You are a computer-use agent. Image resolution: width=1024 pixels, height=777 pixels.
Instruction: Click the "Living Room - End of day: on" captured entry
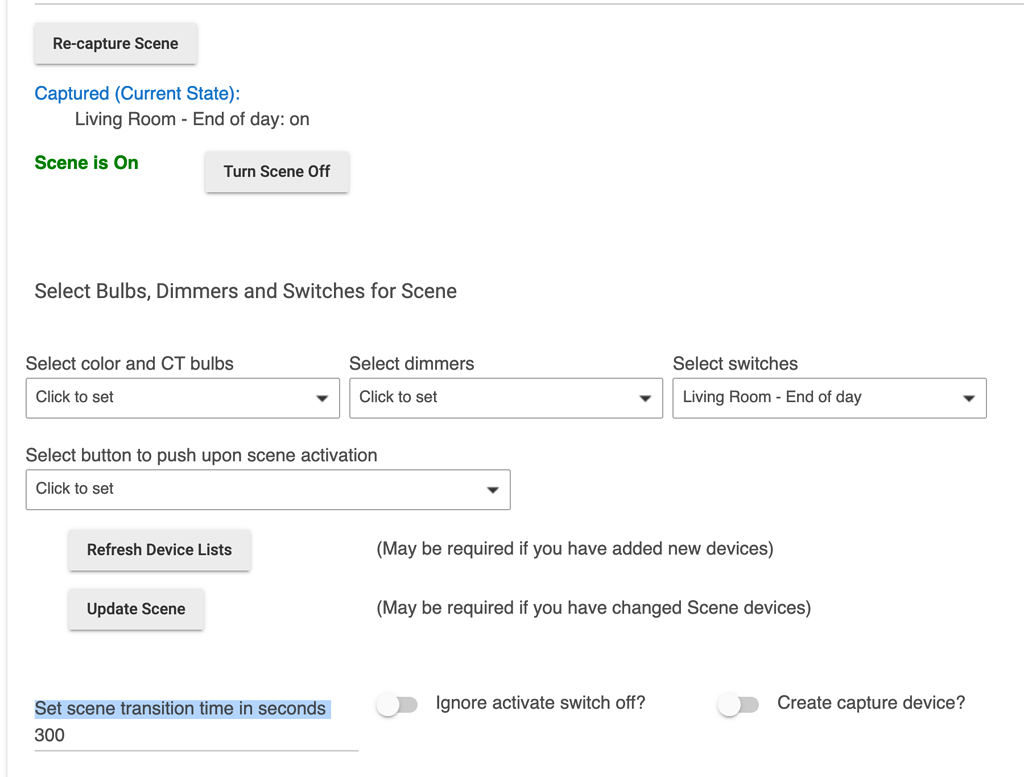192,119
